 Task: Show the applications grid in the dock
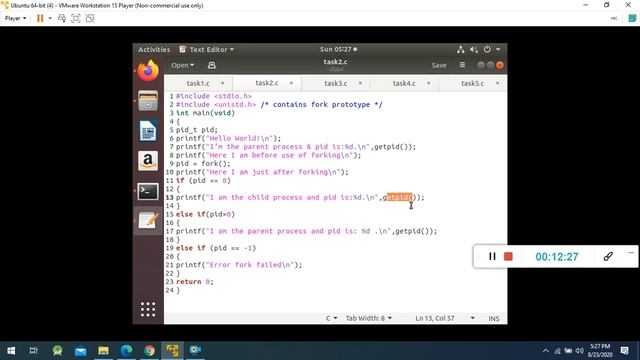148,309
